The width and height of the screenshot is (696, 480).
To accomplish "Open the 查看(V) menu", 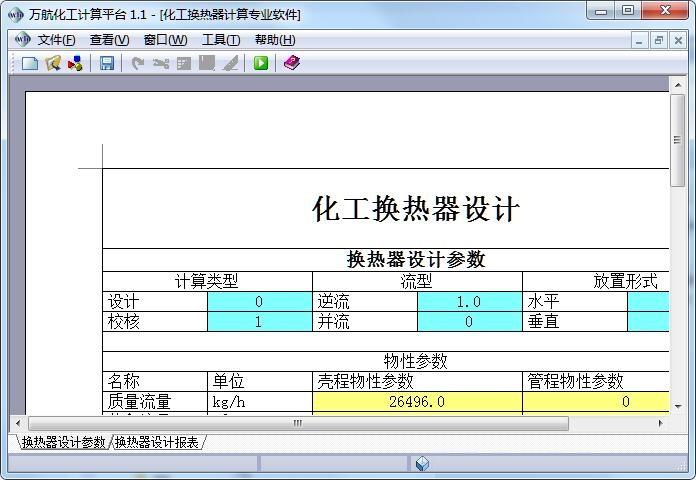I will click(109, 40).
